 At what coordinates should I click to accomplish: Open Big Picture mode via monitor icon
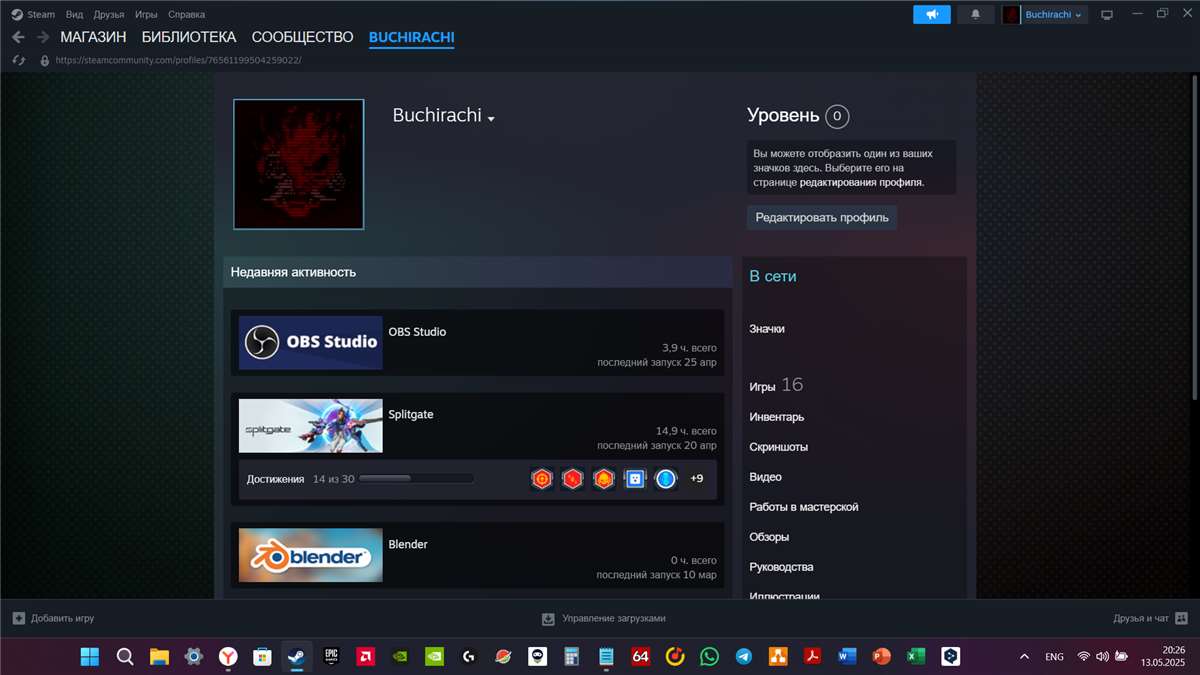[x=1106, y=14]
